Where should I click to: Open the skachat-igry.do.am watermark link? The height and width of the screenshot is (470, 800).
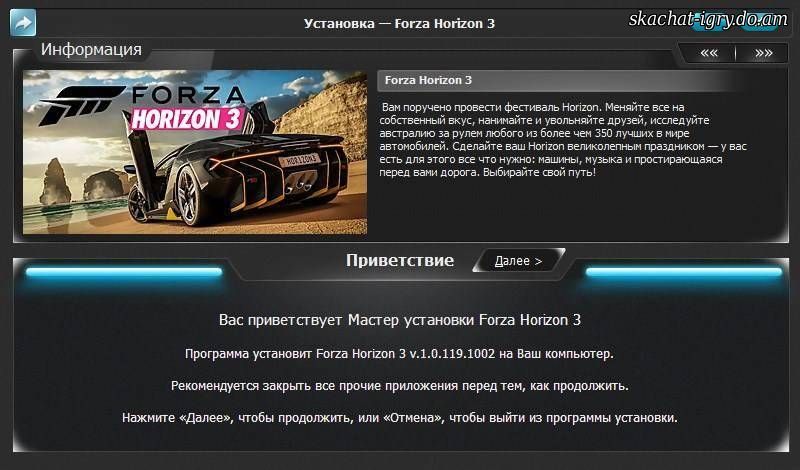708,19
